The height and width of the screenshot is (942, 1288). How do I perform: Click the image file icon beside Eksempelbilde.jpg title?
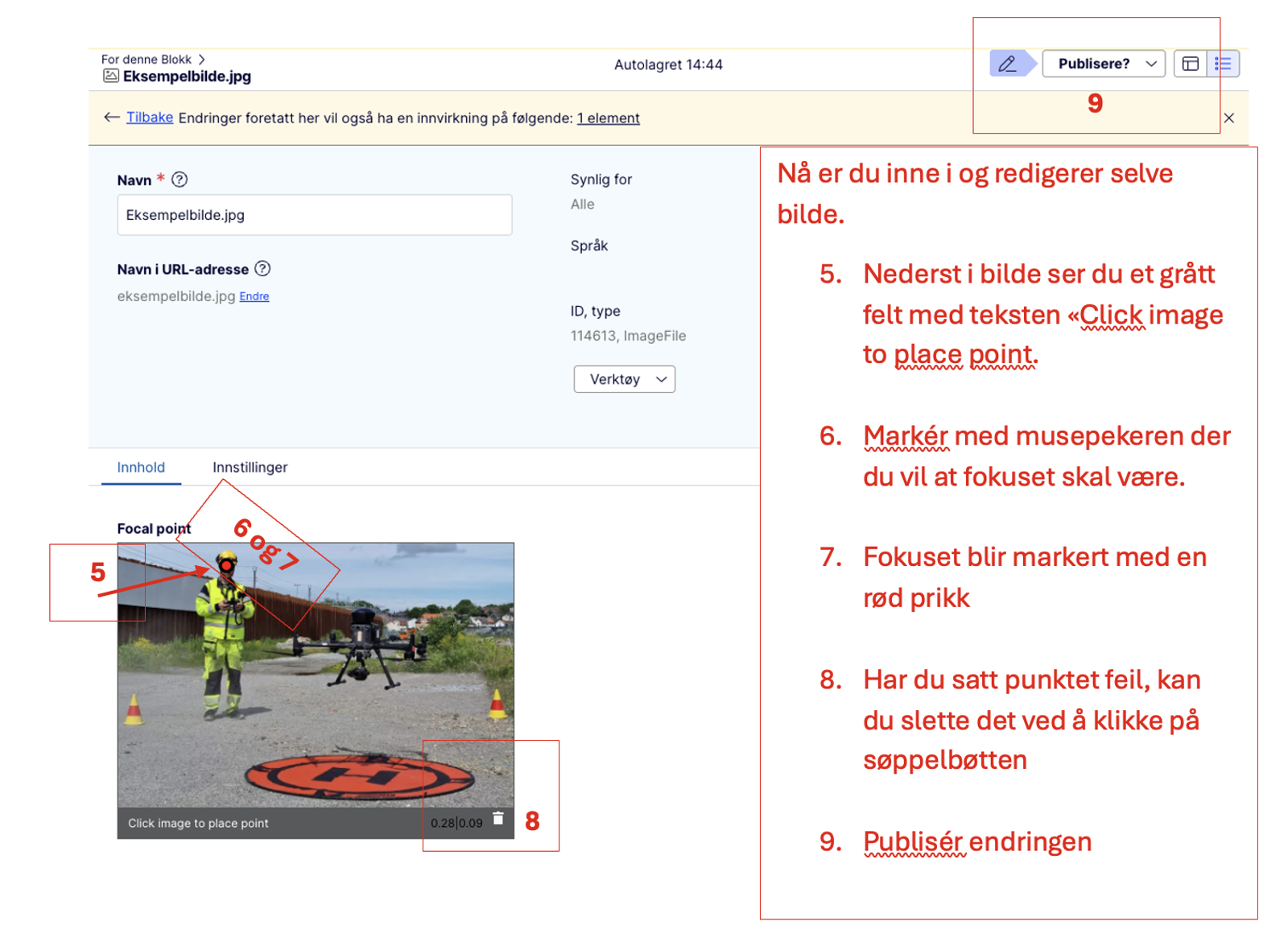[x=110, y=76]
